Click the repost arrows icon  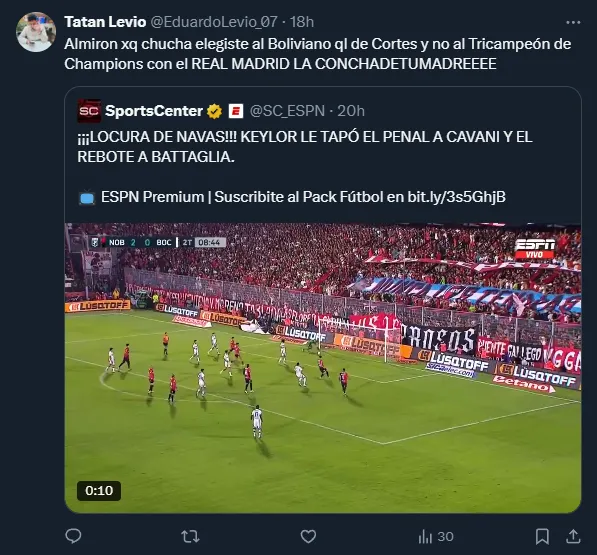coord(190,536)
